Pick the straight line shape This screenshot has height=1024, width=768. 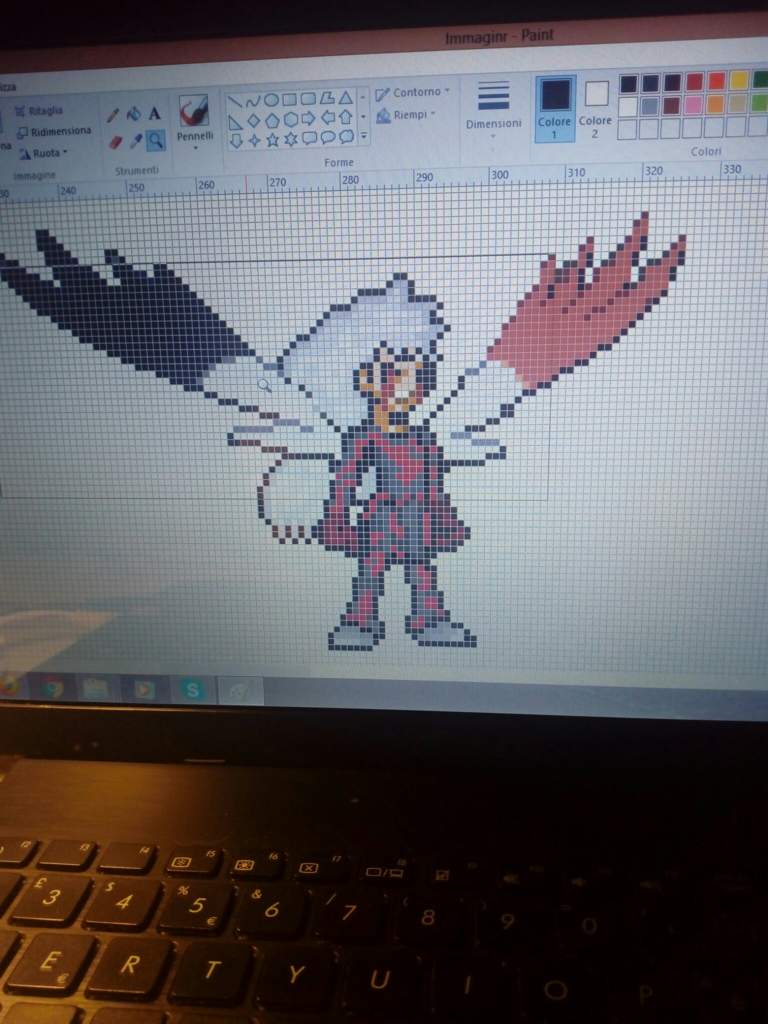[234, 102]
